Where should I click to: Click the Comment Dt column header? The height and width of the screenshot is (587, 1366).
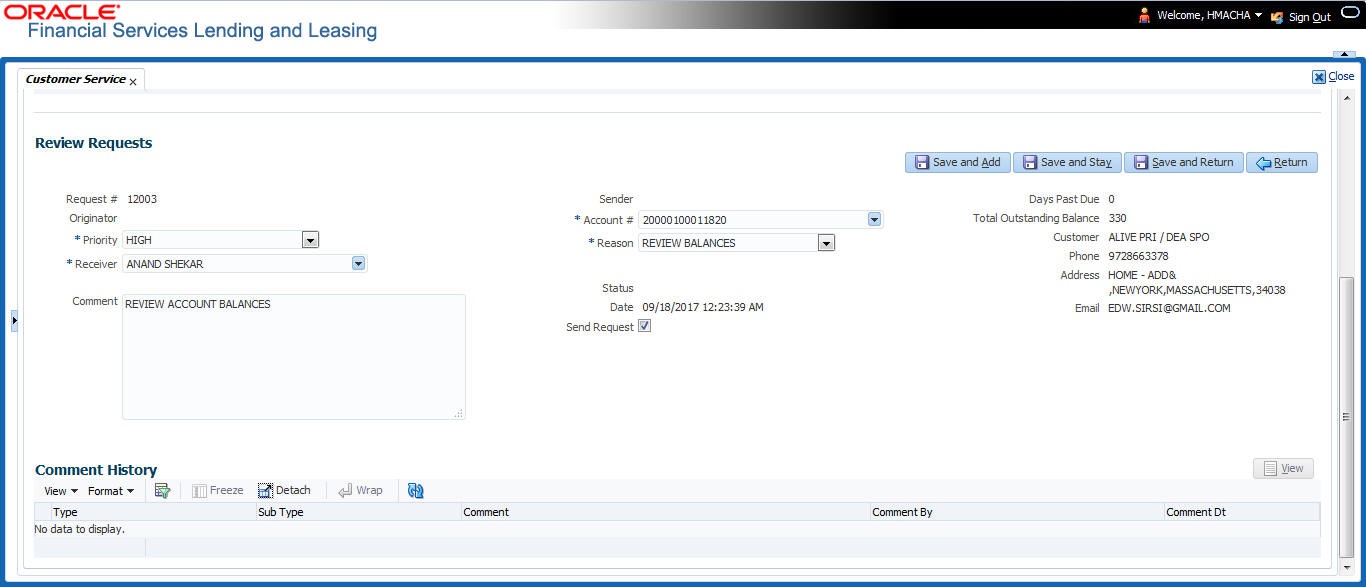tap(1242, 512)
